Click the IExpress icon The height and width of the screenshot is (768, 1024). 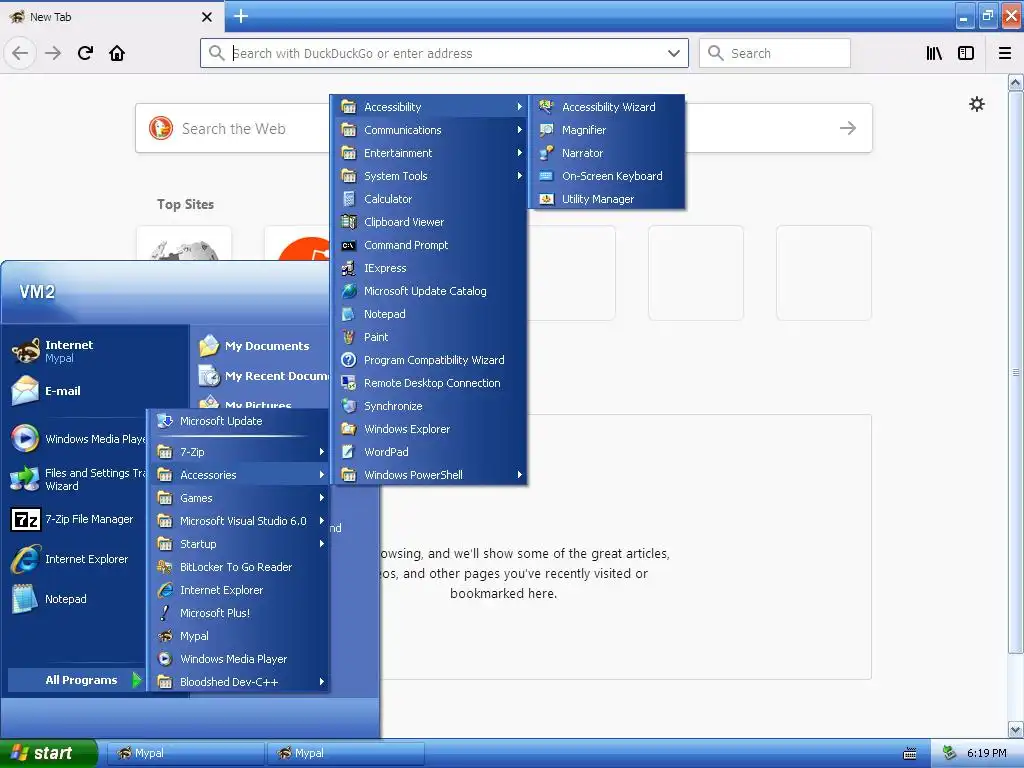pyautogui.click(x=349, y=268)
